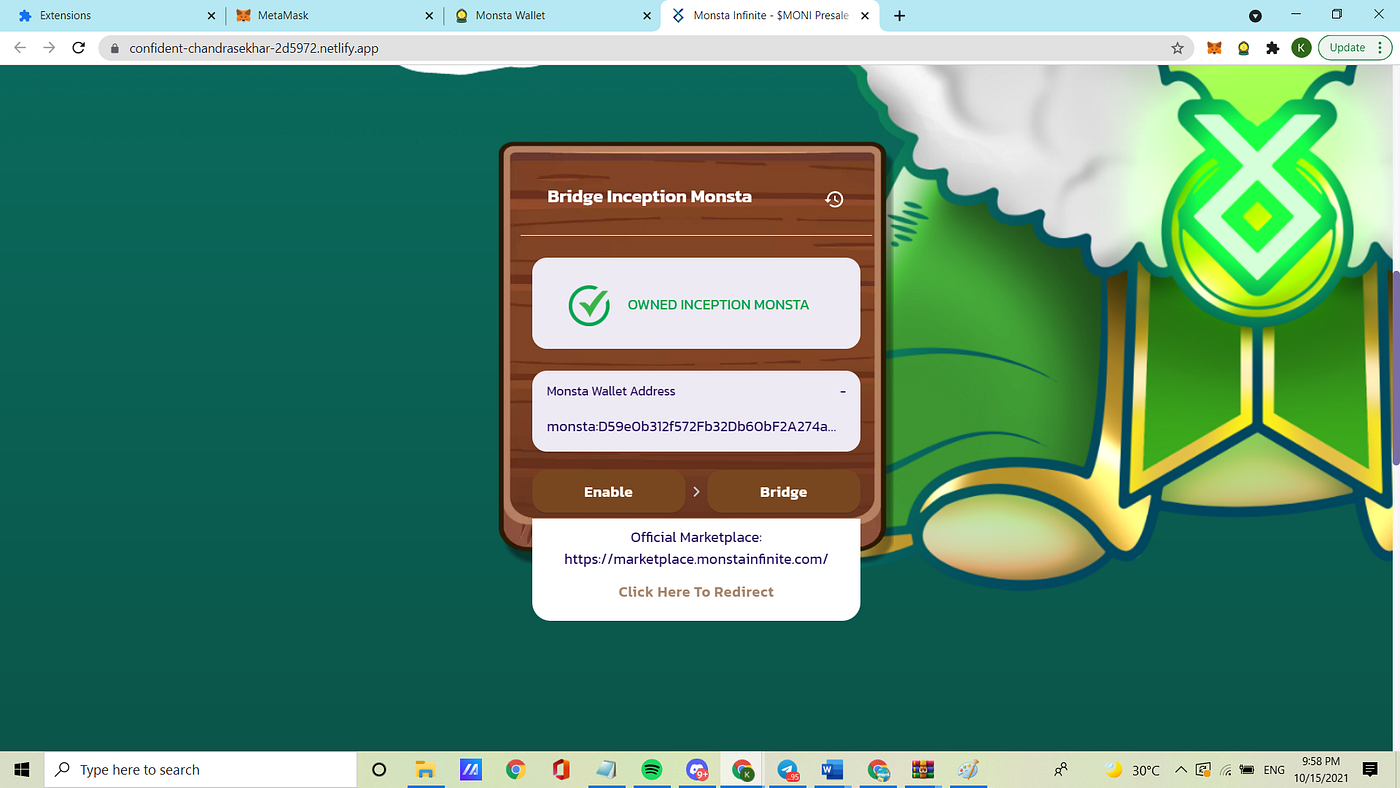This screenshot has width=1400, height=788.
Task: Go forward to the next page
Action: point(49,48)
